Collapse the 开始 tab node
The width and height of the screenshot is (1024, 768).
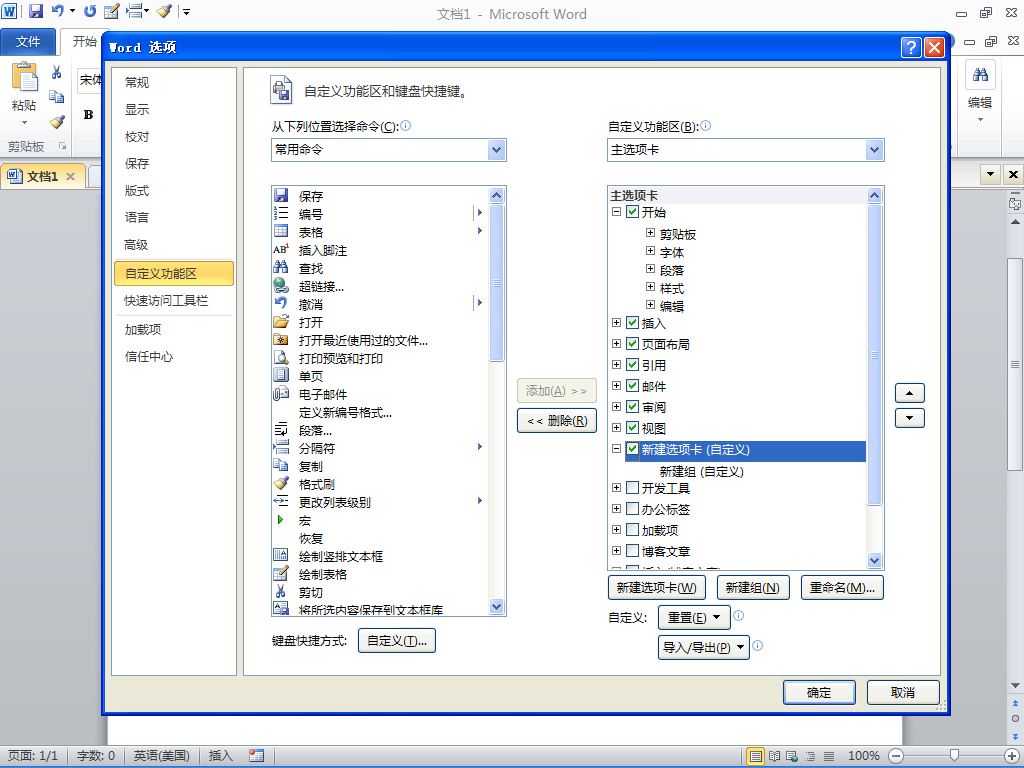(616, 212)
